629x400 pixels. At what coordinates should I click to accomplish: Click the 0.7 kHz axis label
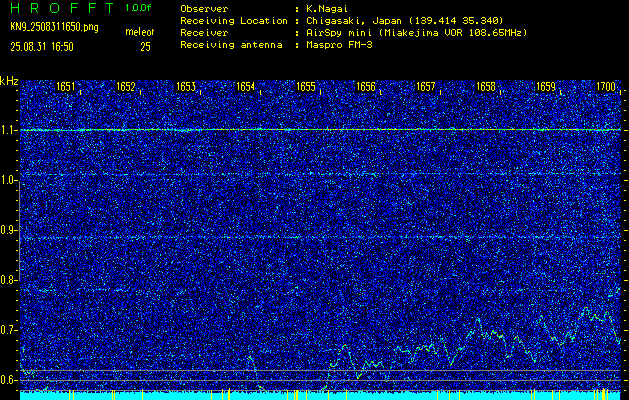8,330
